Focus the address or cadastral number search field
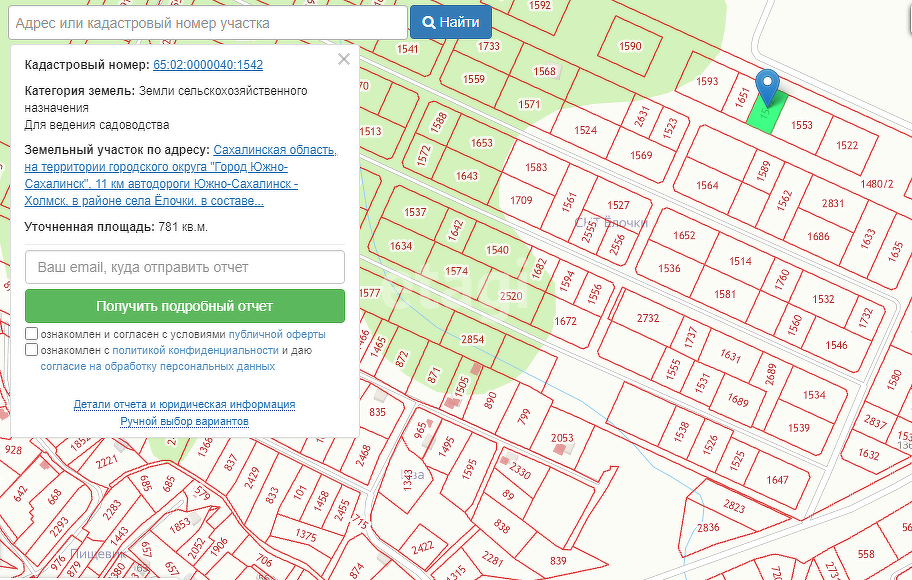Image resolution: width=912 pixels, height=580 pixels. coord(208,22)
